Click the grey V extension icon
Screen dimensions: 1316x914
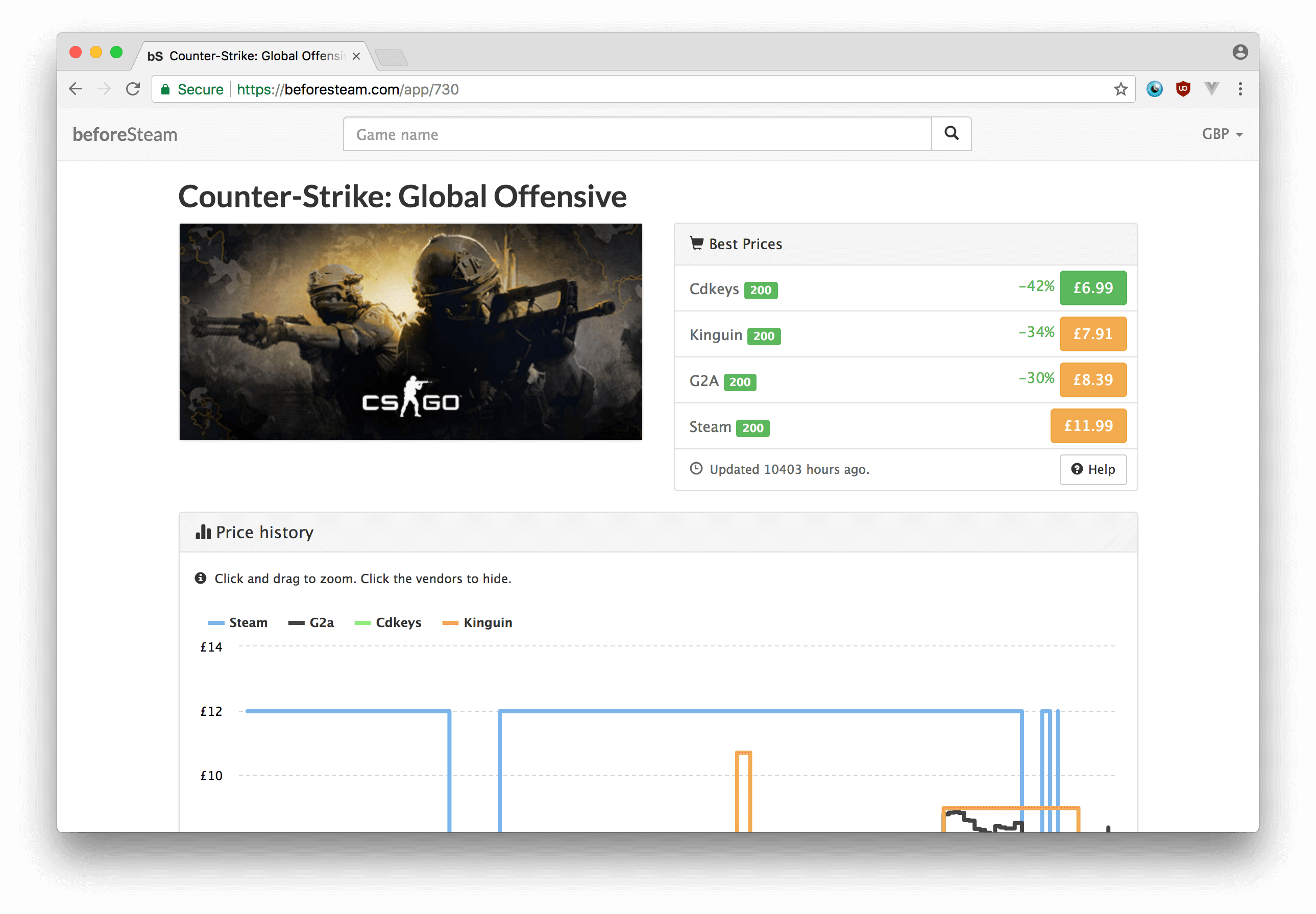click(1212, 88)
